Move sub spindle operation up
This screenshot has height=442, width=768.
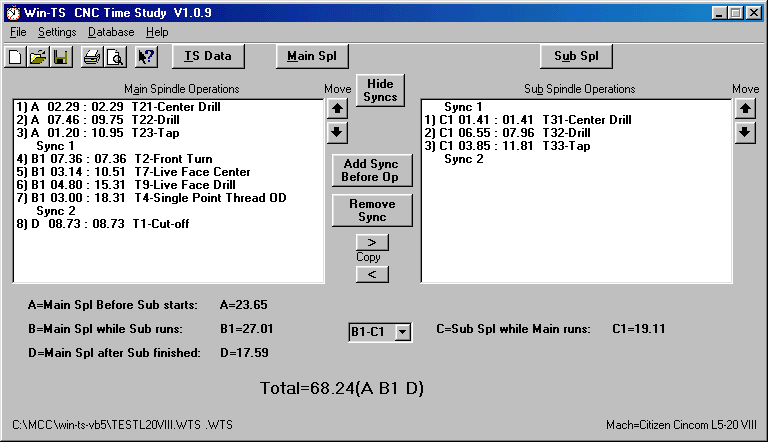click(744, 108)
